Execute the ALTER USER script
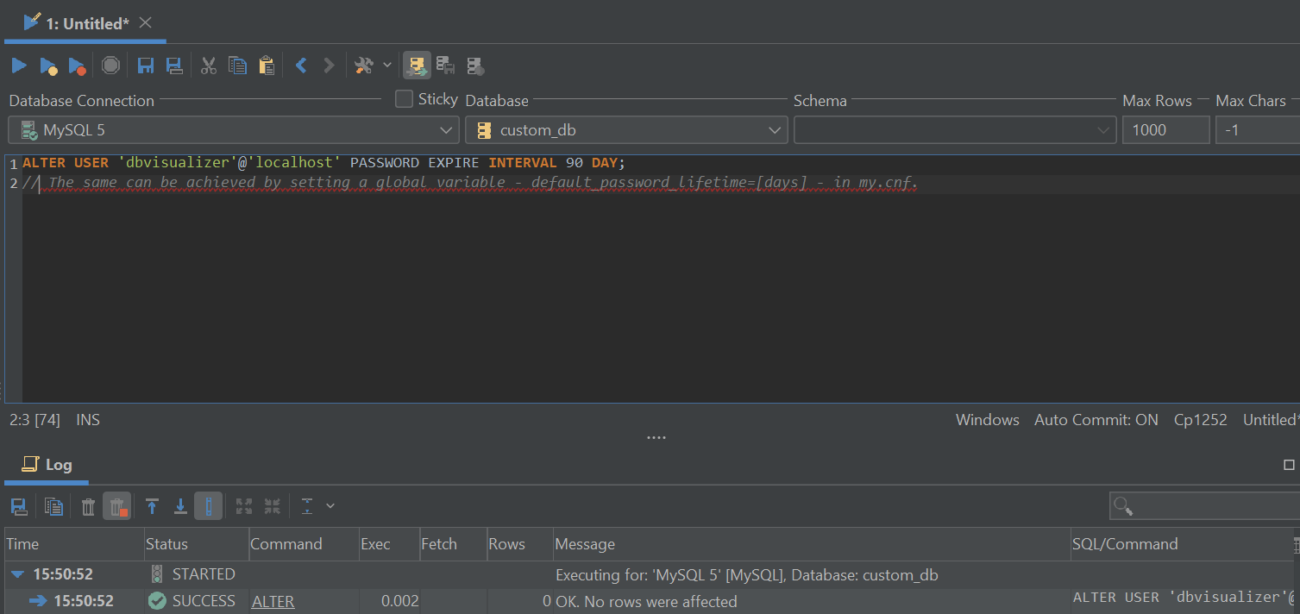This screenshot has height=614, width=1300. 18,65
